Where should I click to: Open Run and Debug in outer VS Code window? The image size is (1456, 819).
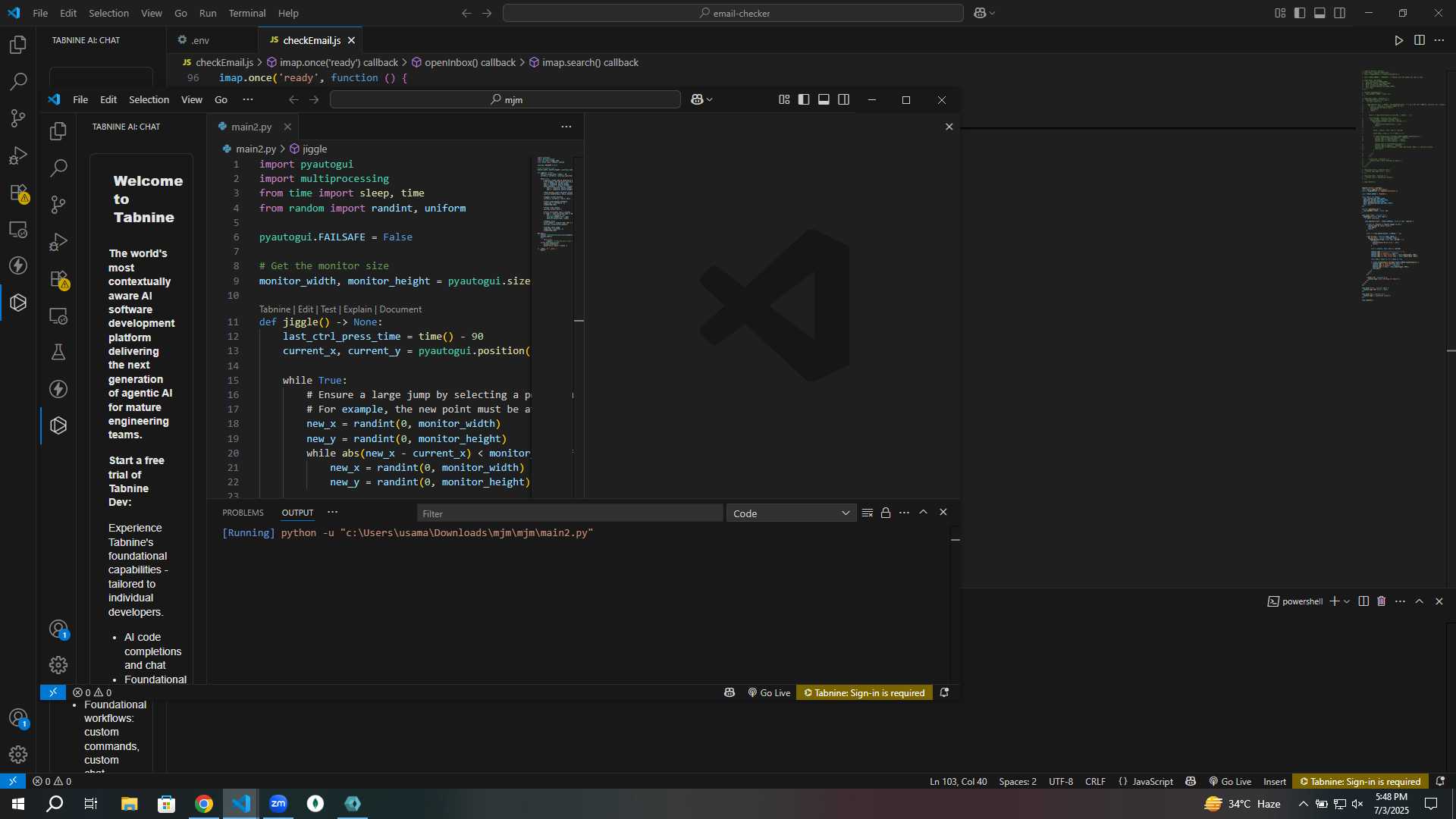[x=18, y=155]
